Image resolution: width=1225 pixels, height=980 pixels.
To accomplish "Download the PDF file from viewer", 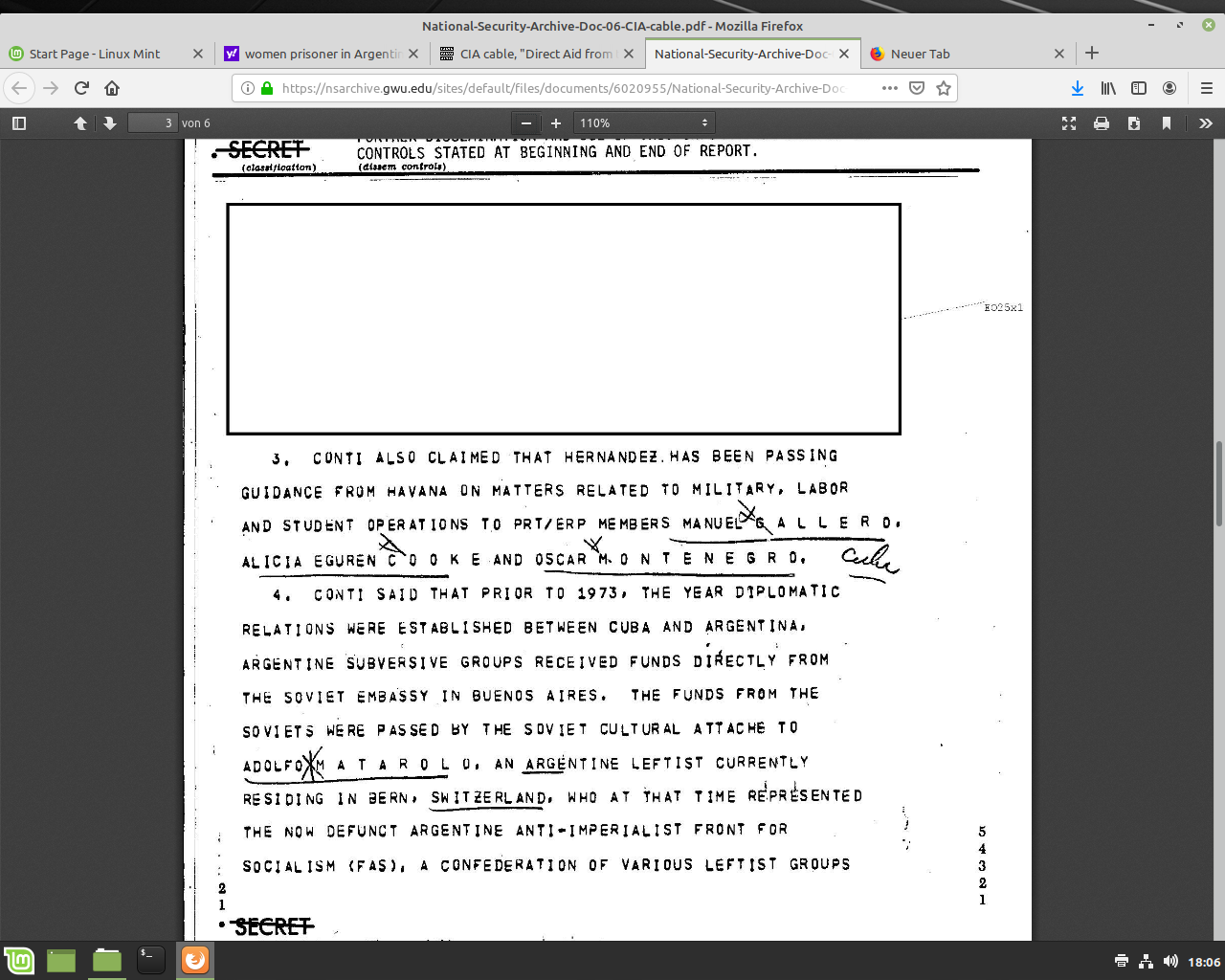I will (1134, 122).
